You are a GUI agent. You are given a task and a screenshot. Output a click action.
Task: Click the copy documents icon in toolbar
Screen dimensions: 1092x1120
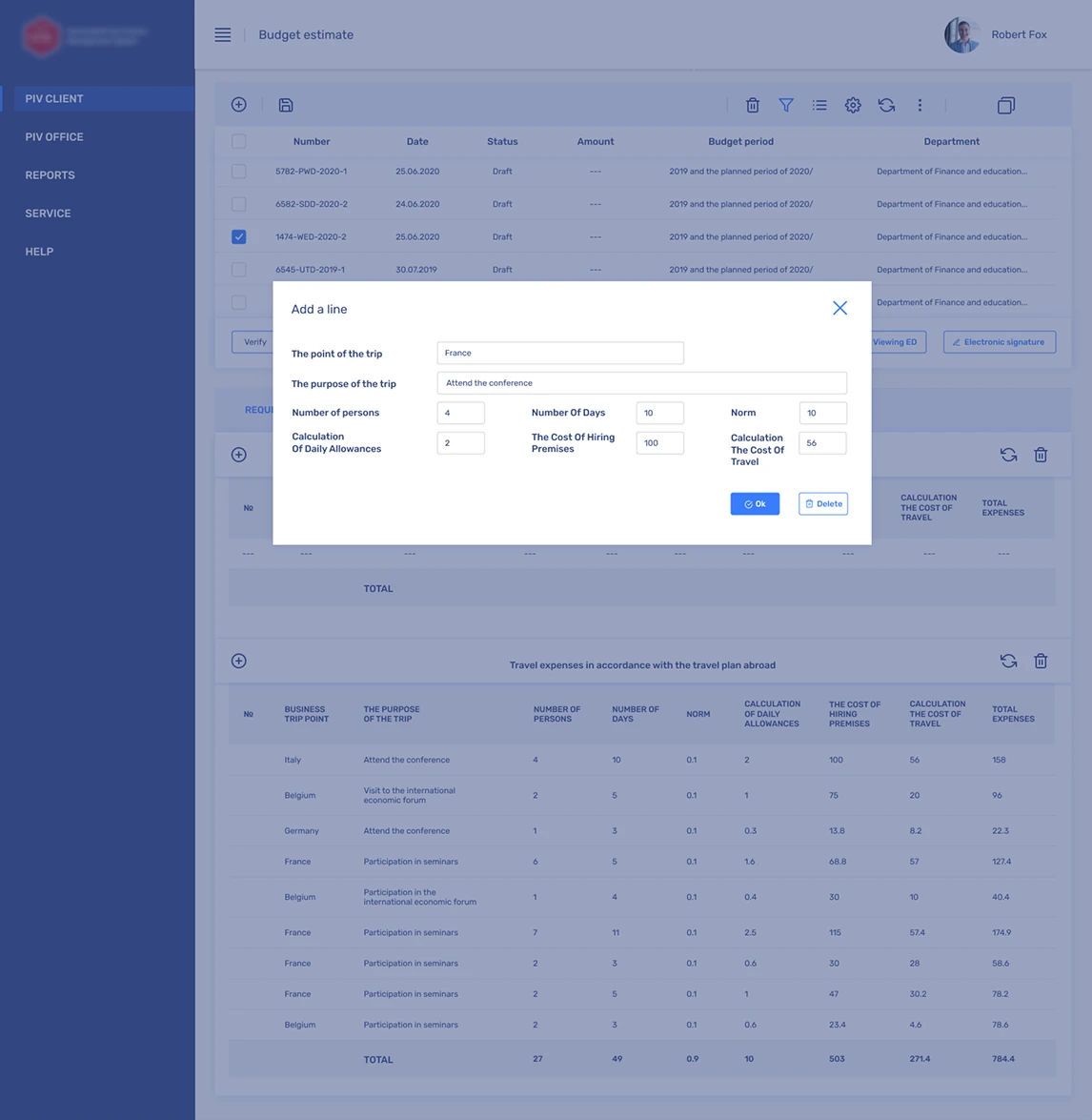click(x=1006, y=105)
